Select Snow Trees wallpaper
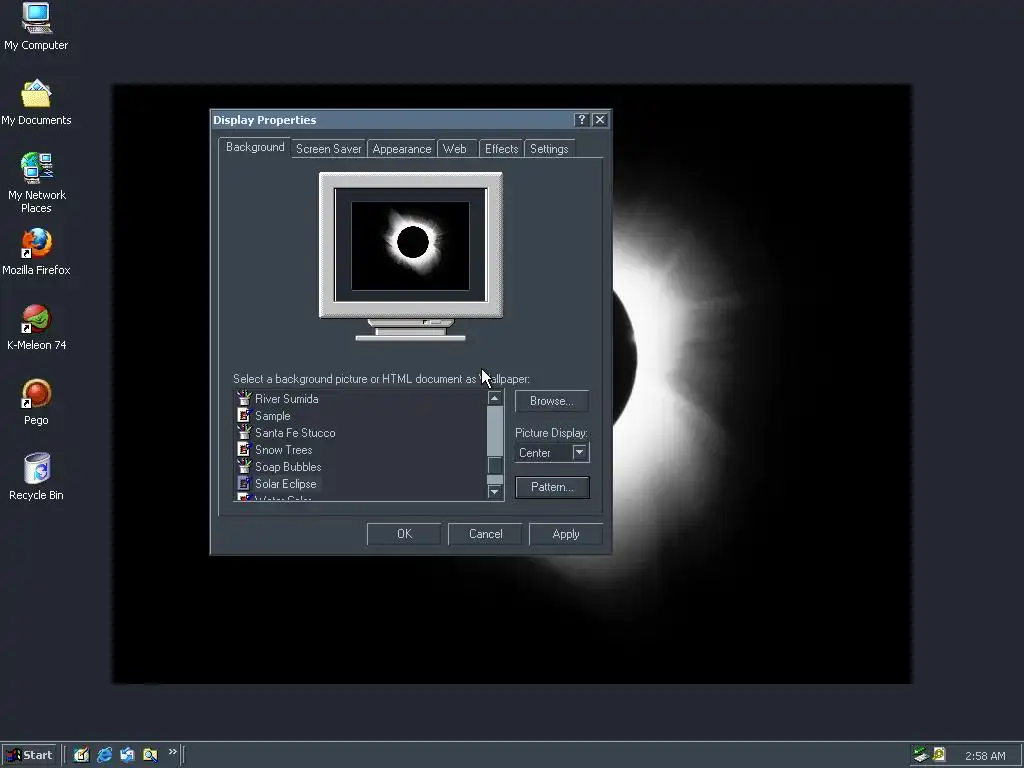Screen dimensions: 1024x768 pos(283,449)
